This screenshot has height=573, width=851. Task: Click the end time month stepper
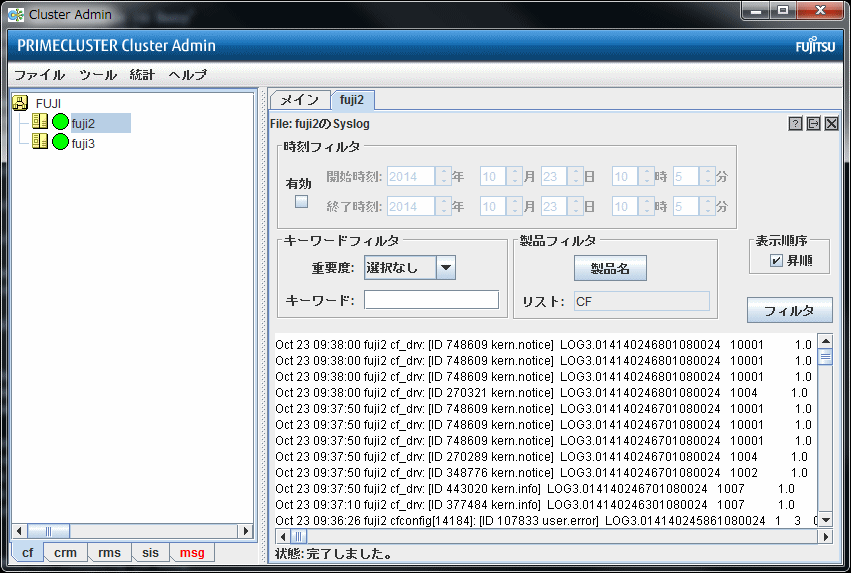point(515,206)
